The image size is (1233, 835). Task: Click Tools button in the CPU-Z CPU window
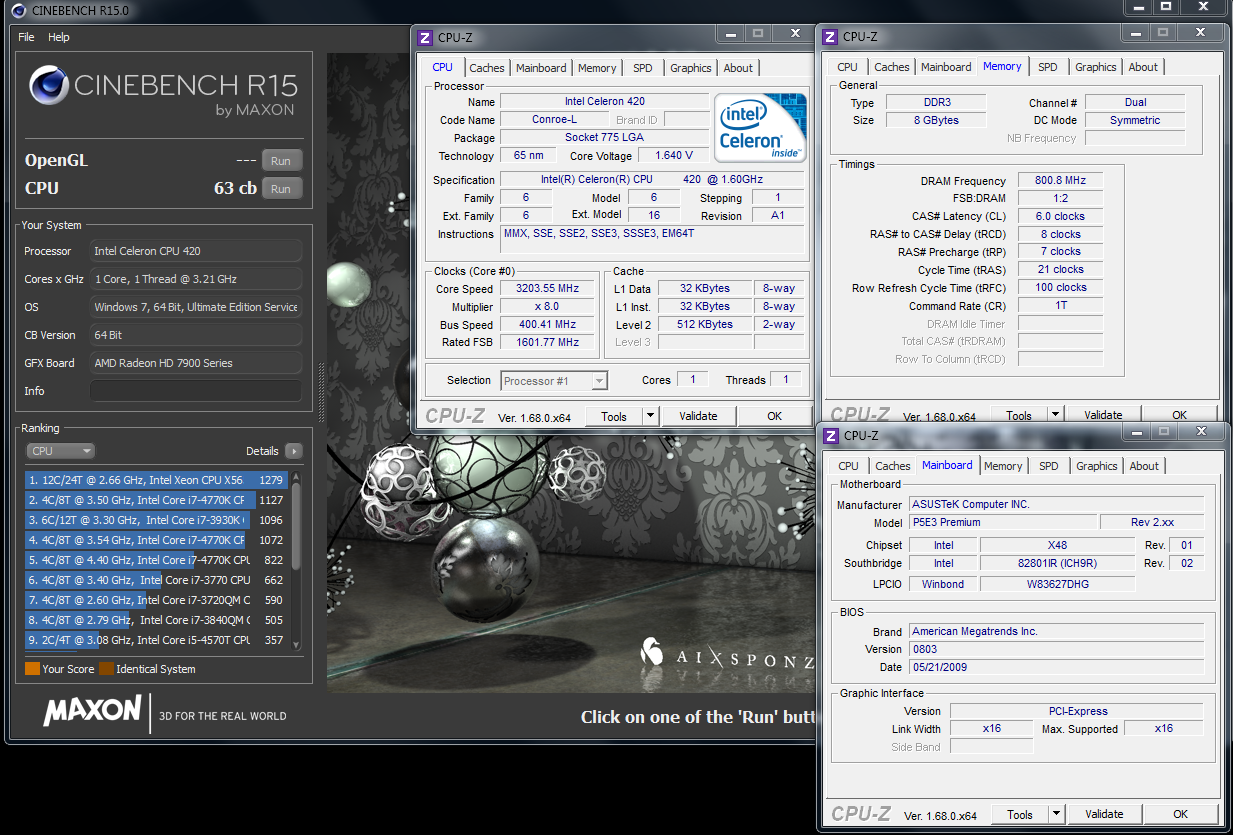coord(614,416)
